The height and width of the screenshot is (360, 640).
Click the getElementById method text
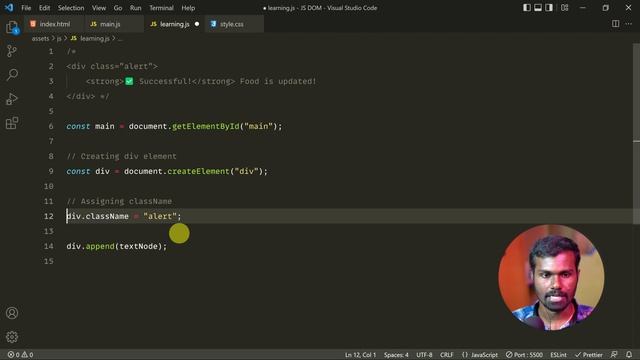click(x=206, y=126)
